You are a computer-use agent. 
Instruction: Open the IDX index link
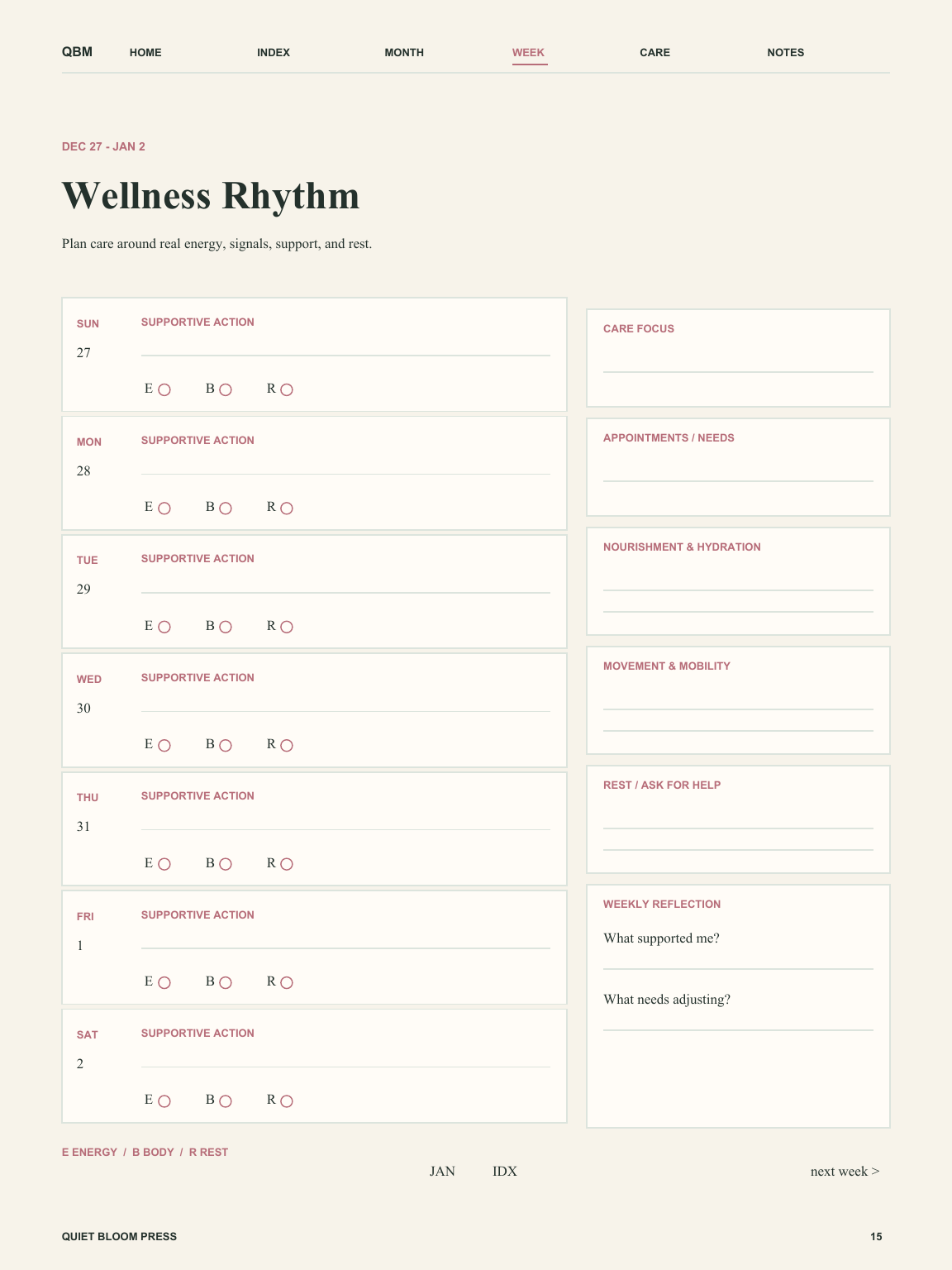[505, 1171]
